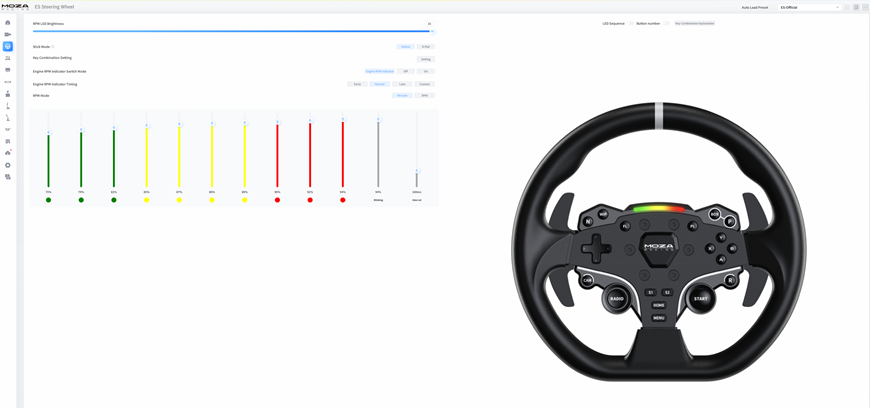Click the P button on the wheel
The width and height of the screenshot is (870, 408).
click(730, 221)
